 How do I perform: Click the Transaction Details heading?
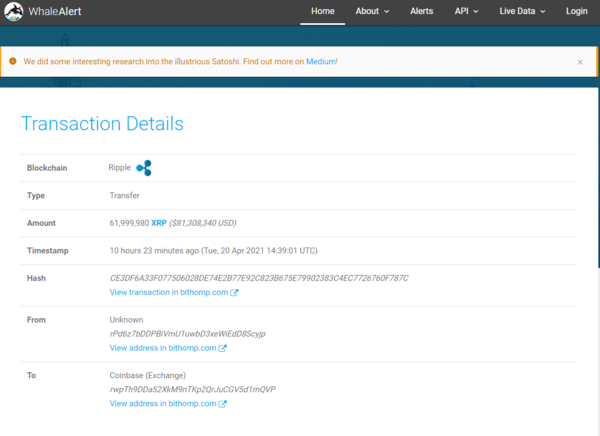(102, 124)
